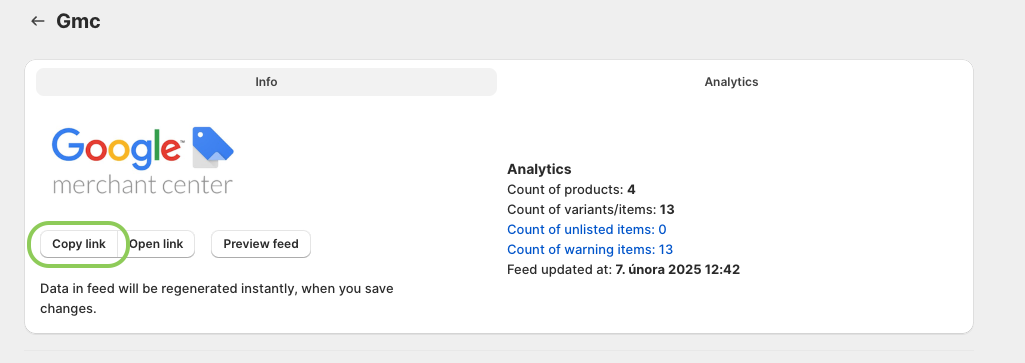Click the products count value 4
Screen dimensions: 1025x363
point(631,190)
